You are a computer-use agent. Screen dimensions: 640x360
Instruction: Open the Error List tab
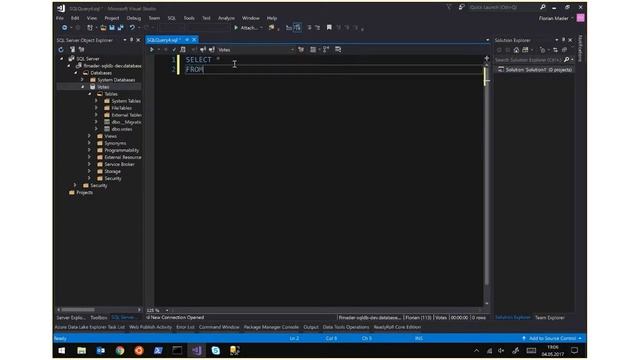pyautogui.click(x=185, y=327)
